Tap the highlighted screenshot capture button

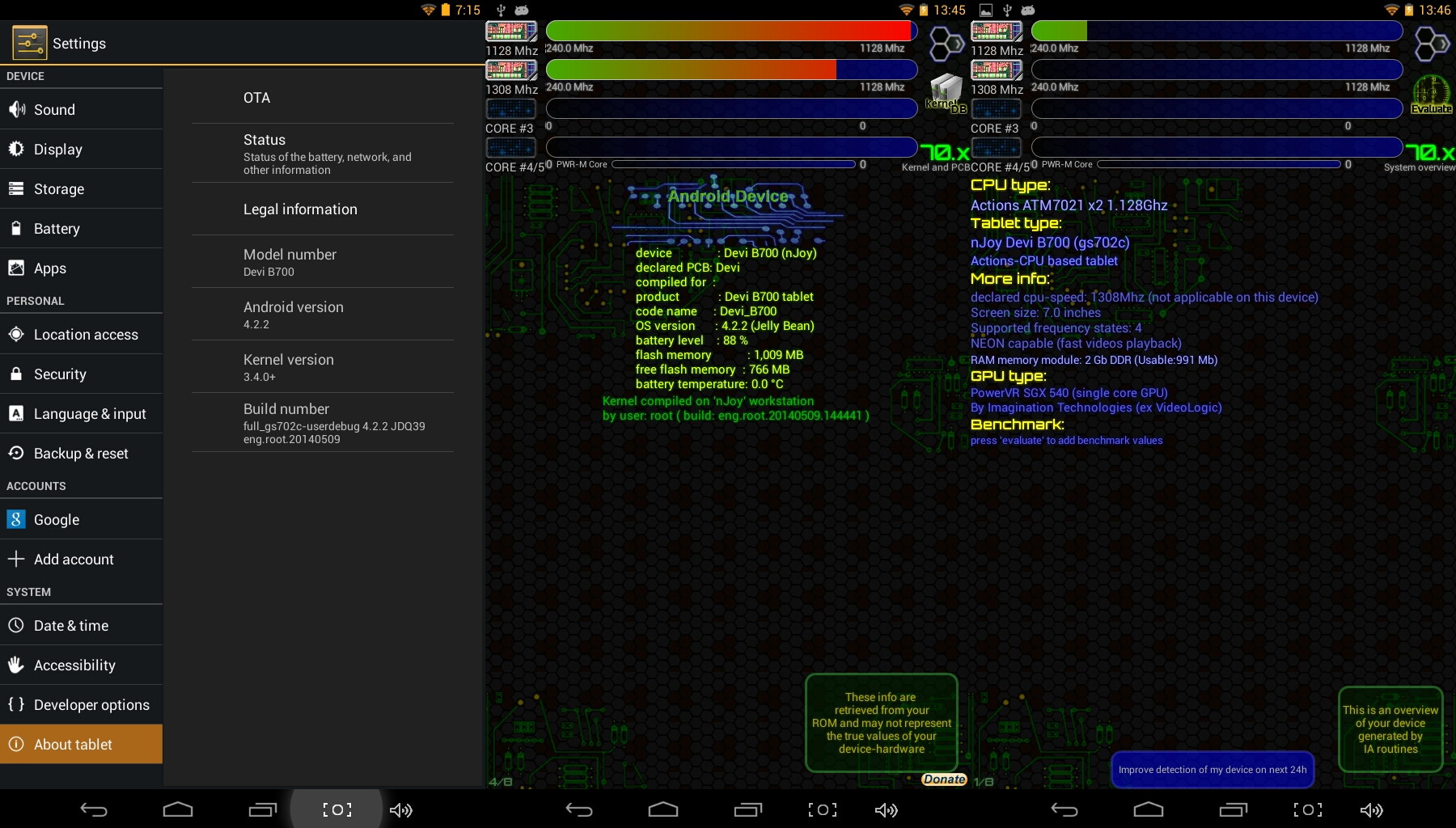tap(336, 809)
